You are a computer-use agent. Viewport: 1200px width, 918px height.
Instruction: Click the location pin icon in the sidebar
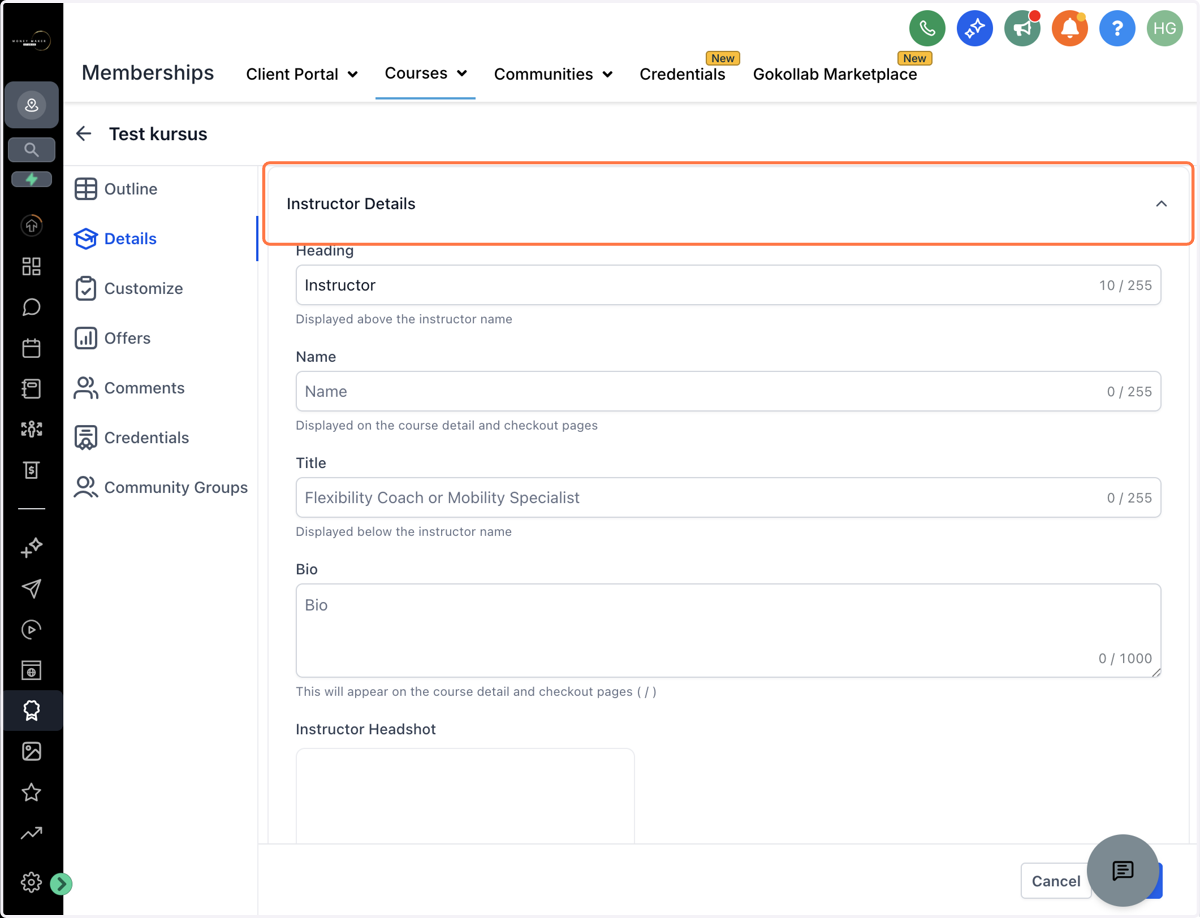[x=32, y=106]
